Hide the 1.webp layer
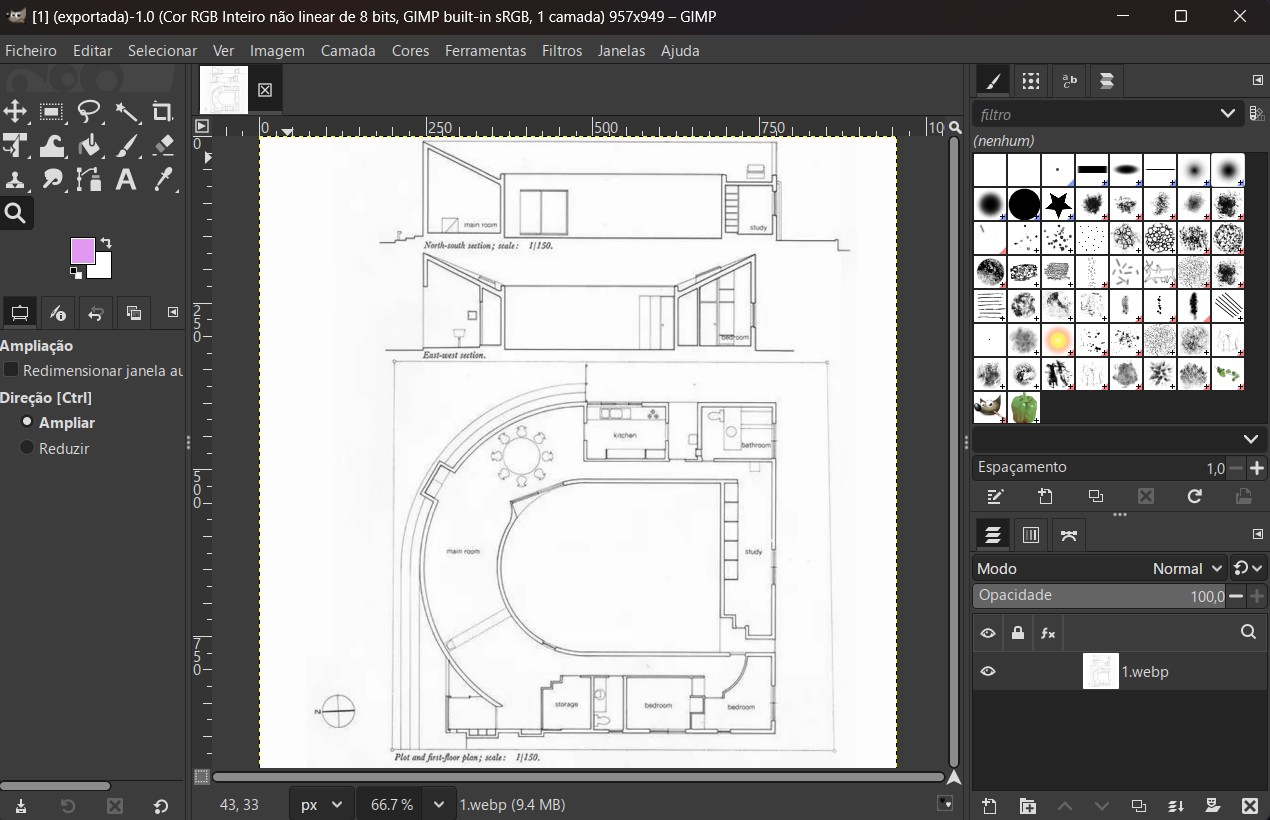The image size is (1270, 820). pyautogui.click(x=988, y=672)
